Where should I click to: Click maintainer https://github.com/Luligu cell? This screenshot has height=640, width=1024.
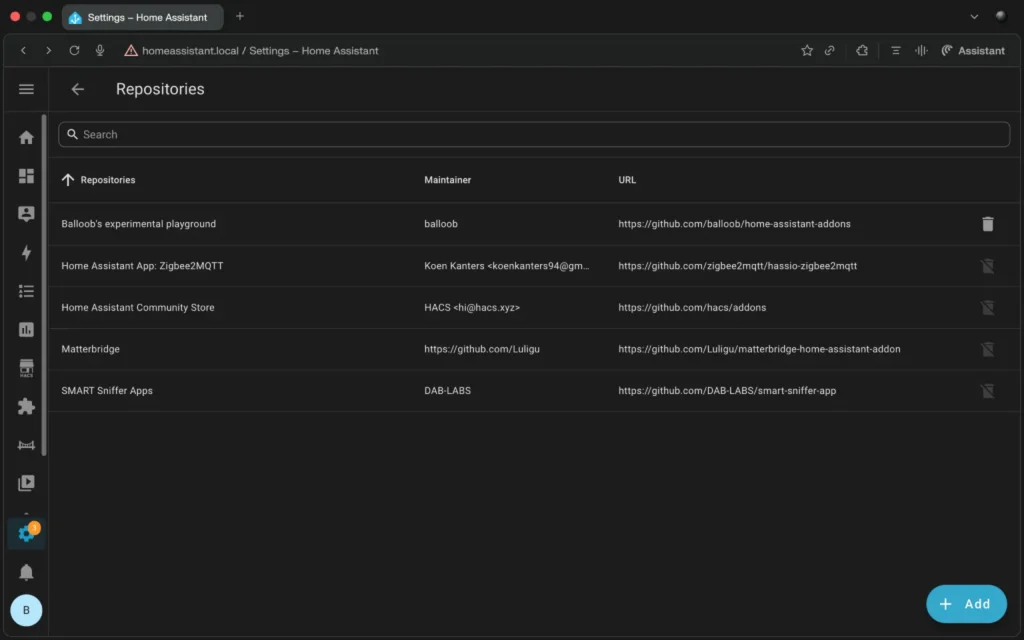(482, 349)
